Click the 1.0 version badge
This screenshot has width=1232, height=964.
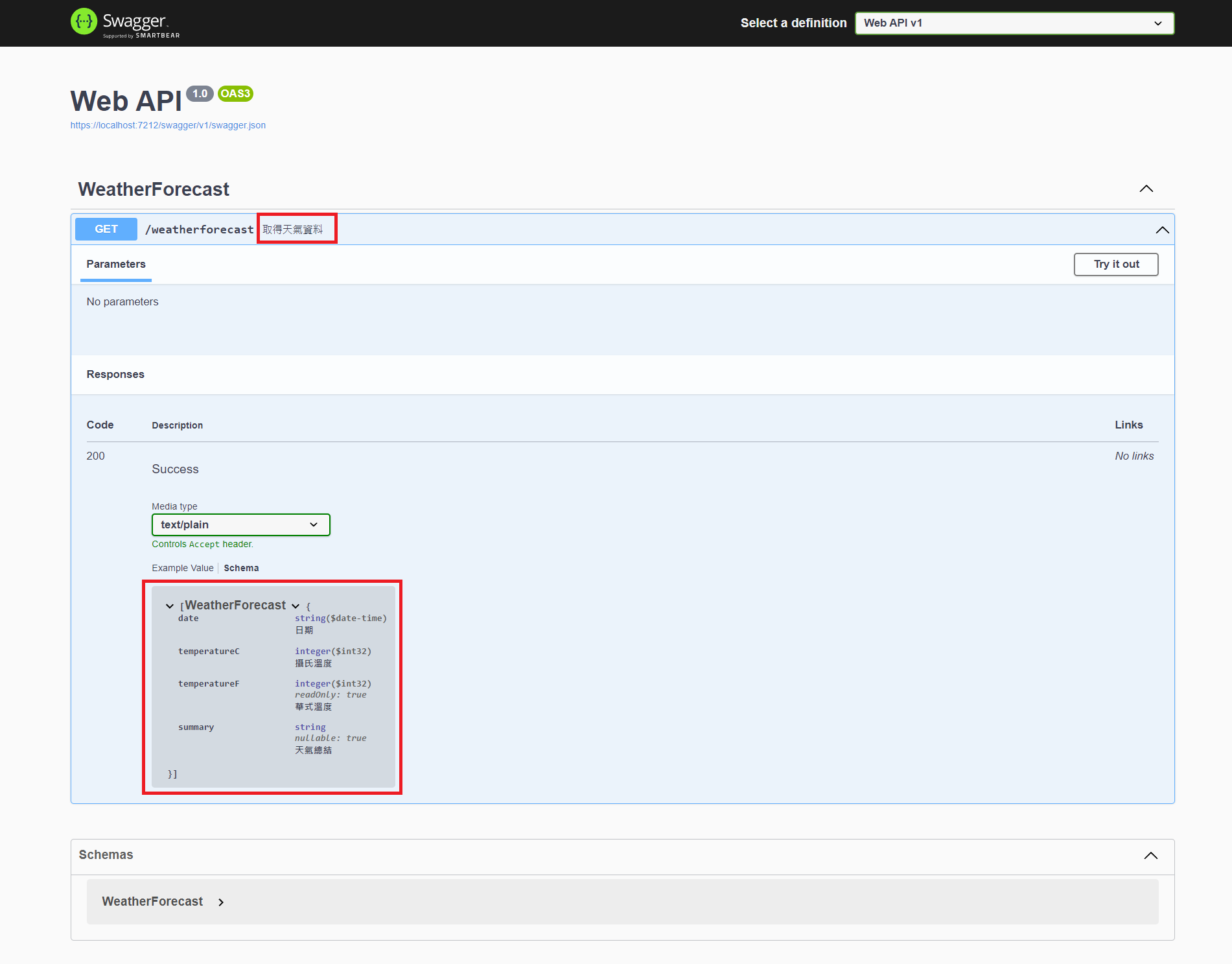tap(200, 93)
